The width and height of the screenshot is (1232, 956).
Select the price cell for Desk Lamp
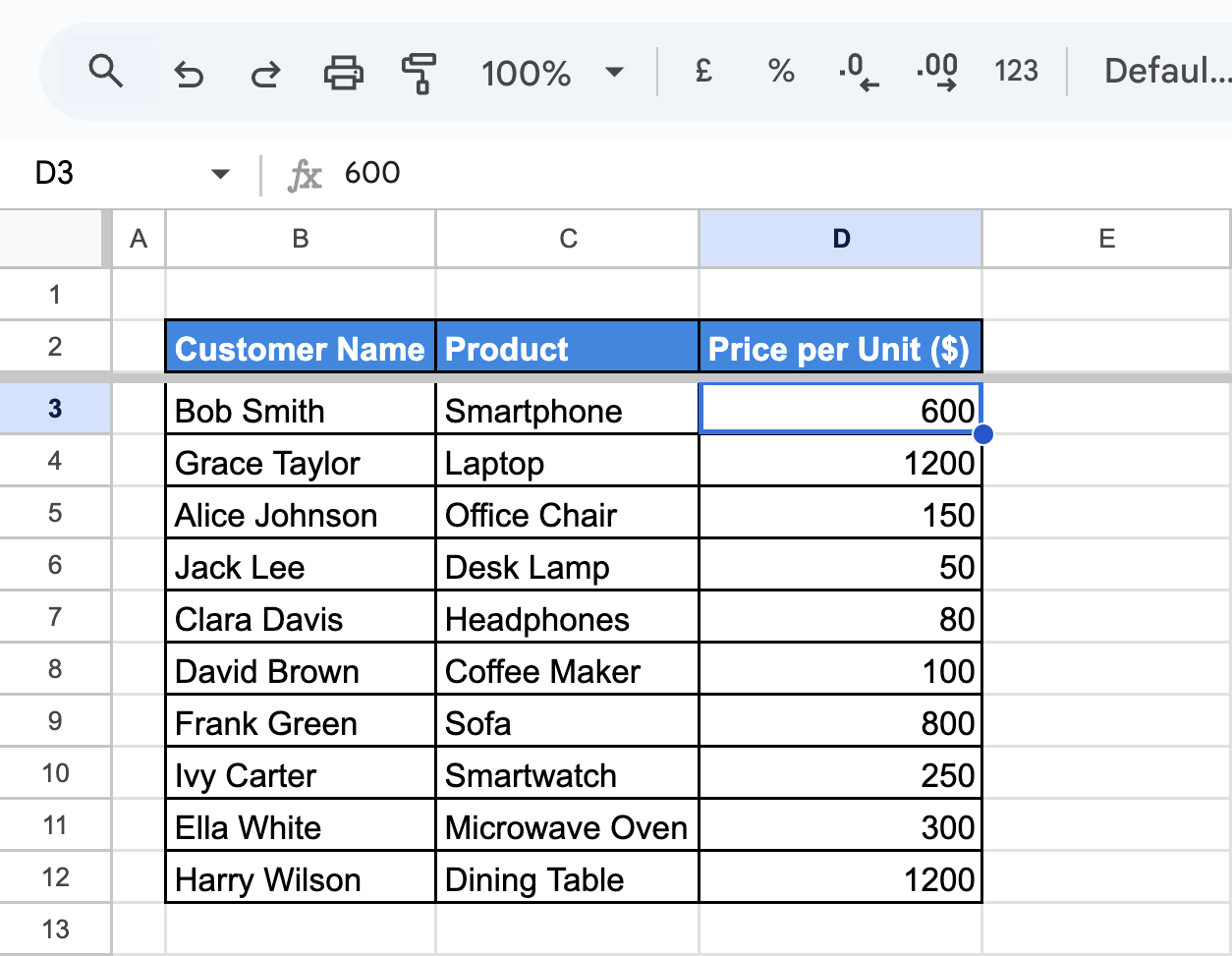point(841,565)
